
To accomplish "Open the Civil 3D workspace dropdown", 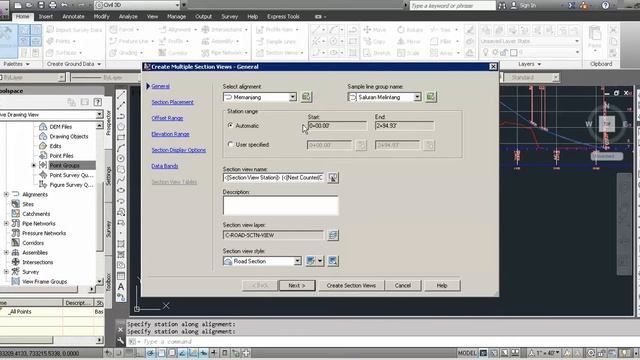I will (x=178, y=5).
